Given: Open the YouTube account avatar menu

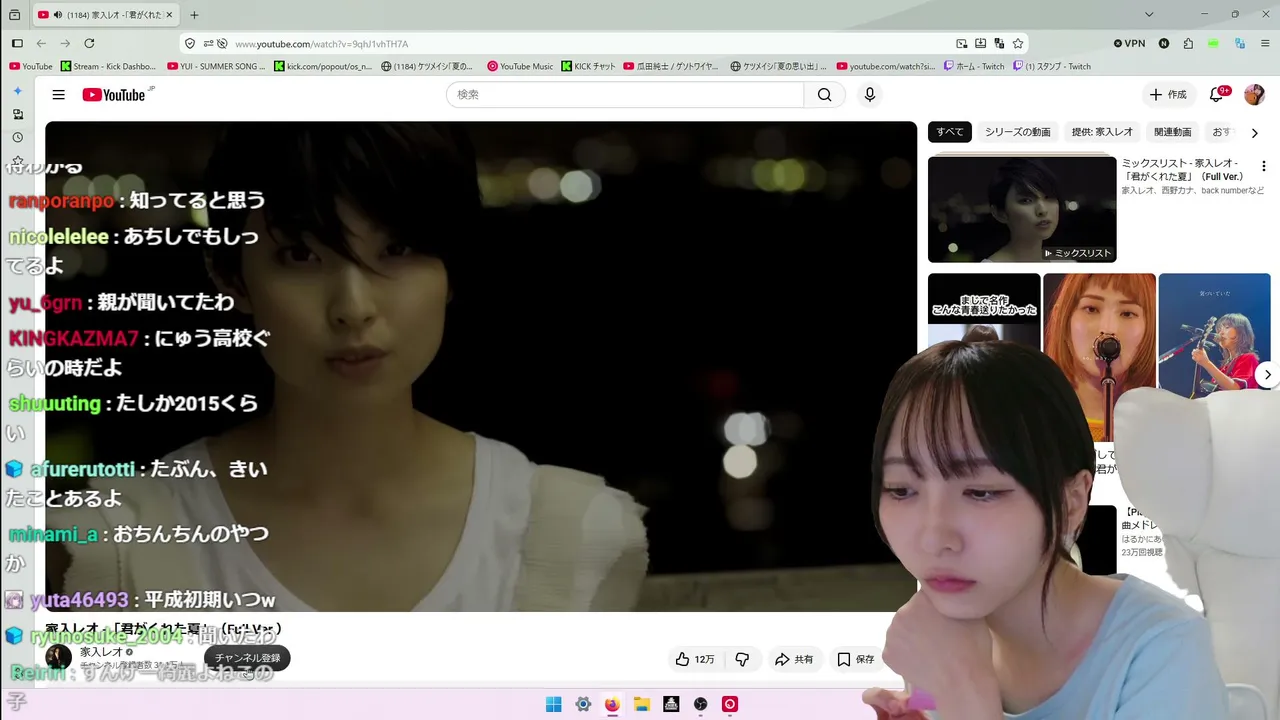Looking at the screenshot, I should click(1254, 95).
